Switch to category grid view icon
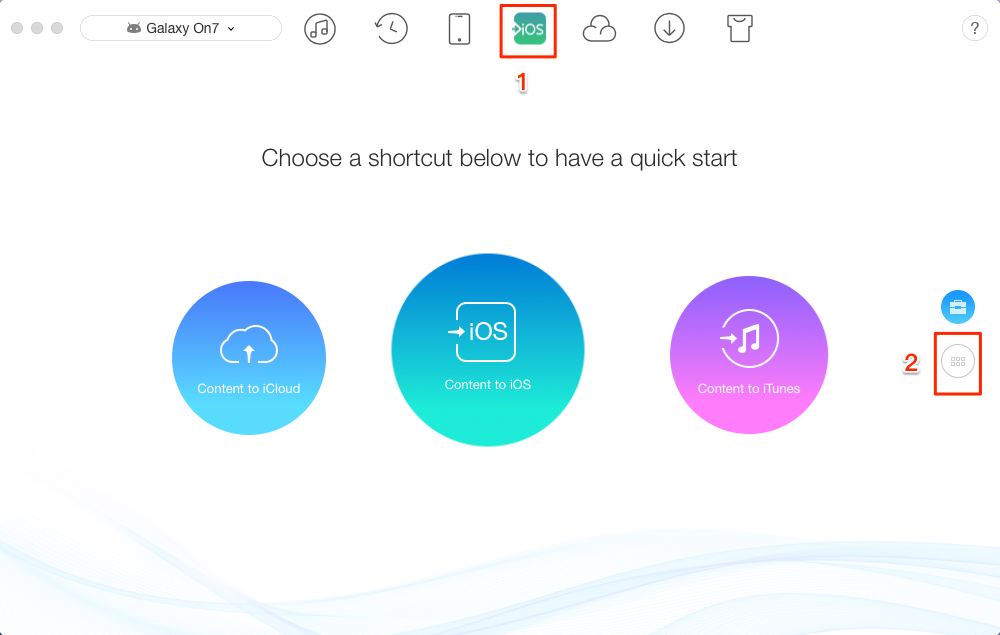 click(x=958, y=361)
